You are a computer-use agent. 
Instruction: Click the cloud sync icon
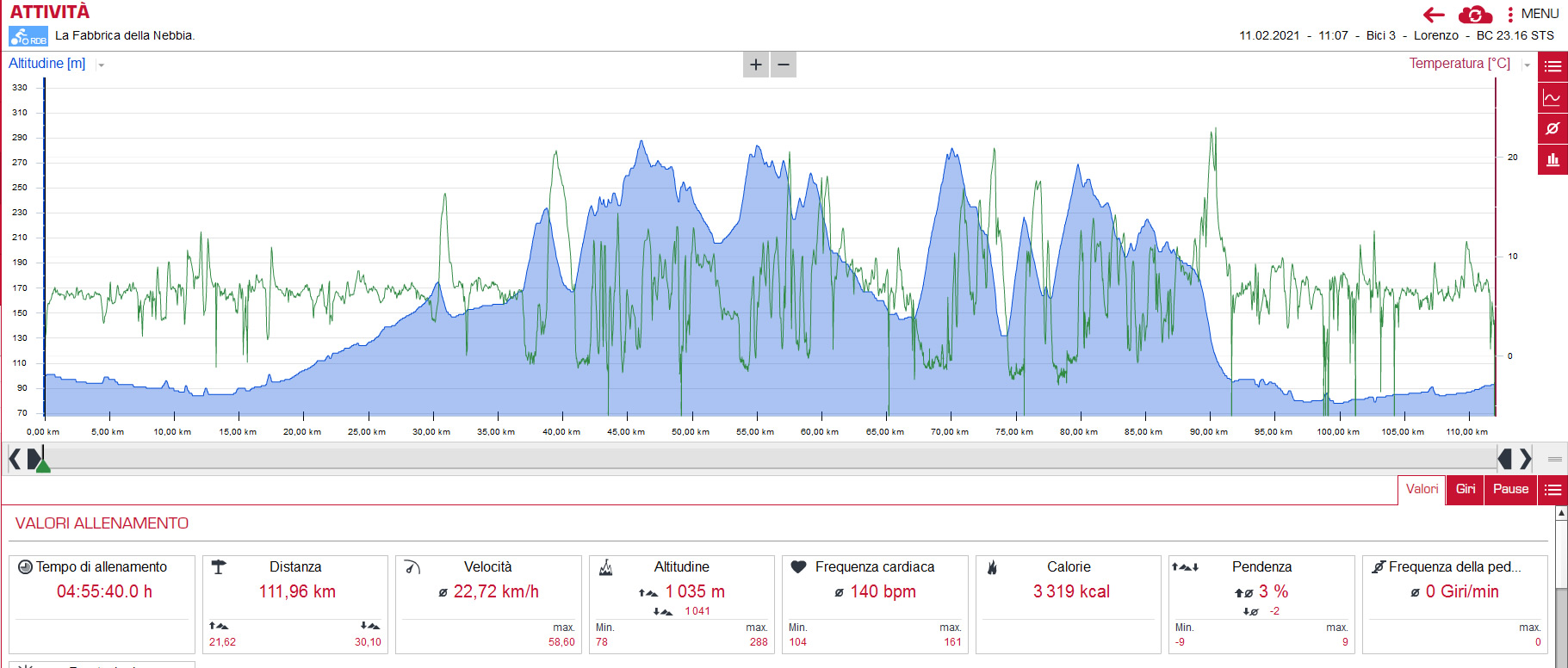[1475, 15]
